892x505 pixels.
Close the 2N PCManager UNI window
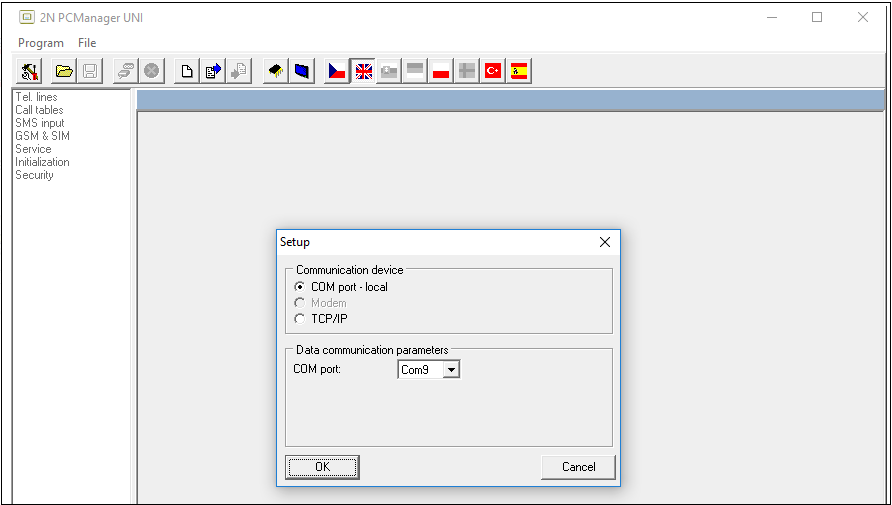point(862,17)
